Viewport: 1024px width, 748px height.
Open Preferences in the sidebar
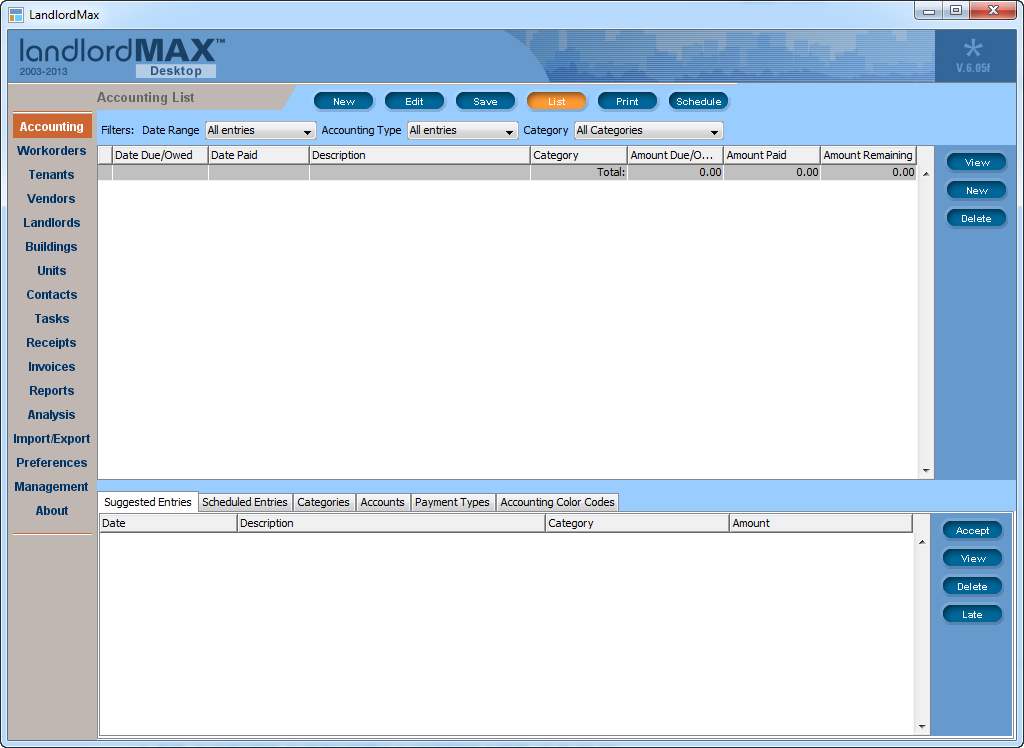(52, 463)
